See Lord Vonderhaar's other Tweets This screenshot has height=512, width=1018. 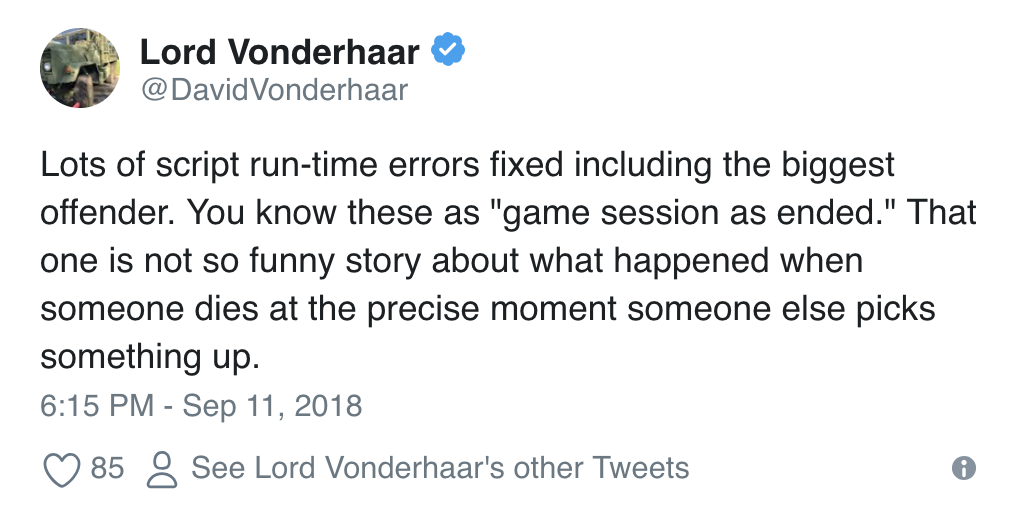pos(440,468)
